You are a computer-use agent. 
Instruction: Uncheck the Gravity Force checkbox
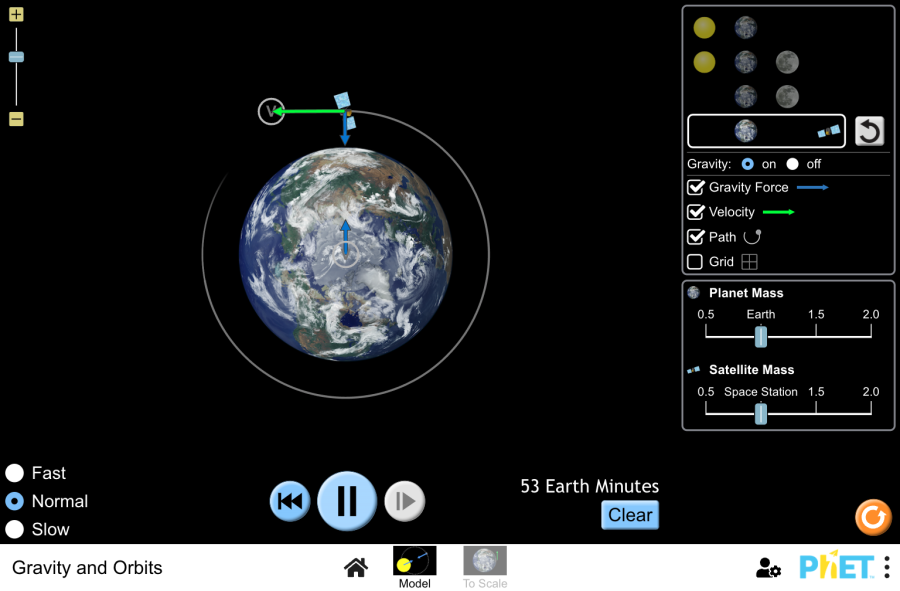[696, 187]
